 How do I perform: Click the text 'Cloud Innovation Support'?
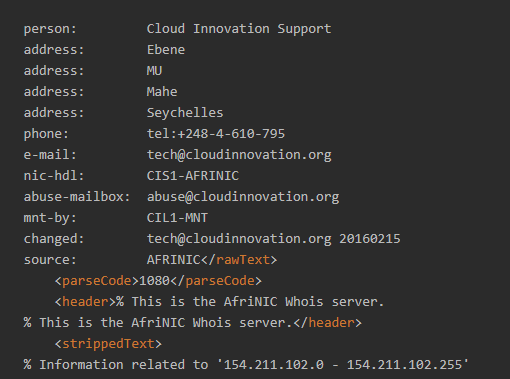click(x=239, y=29)
